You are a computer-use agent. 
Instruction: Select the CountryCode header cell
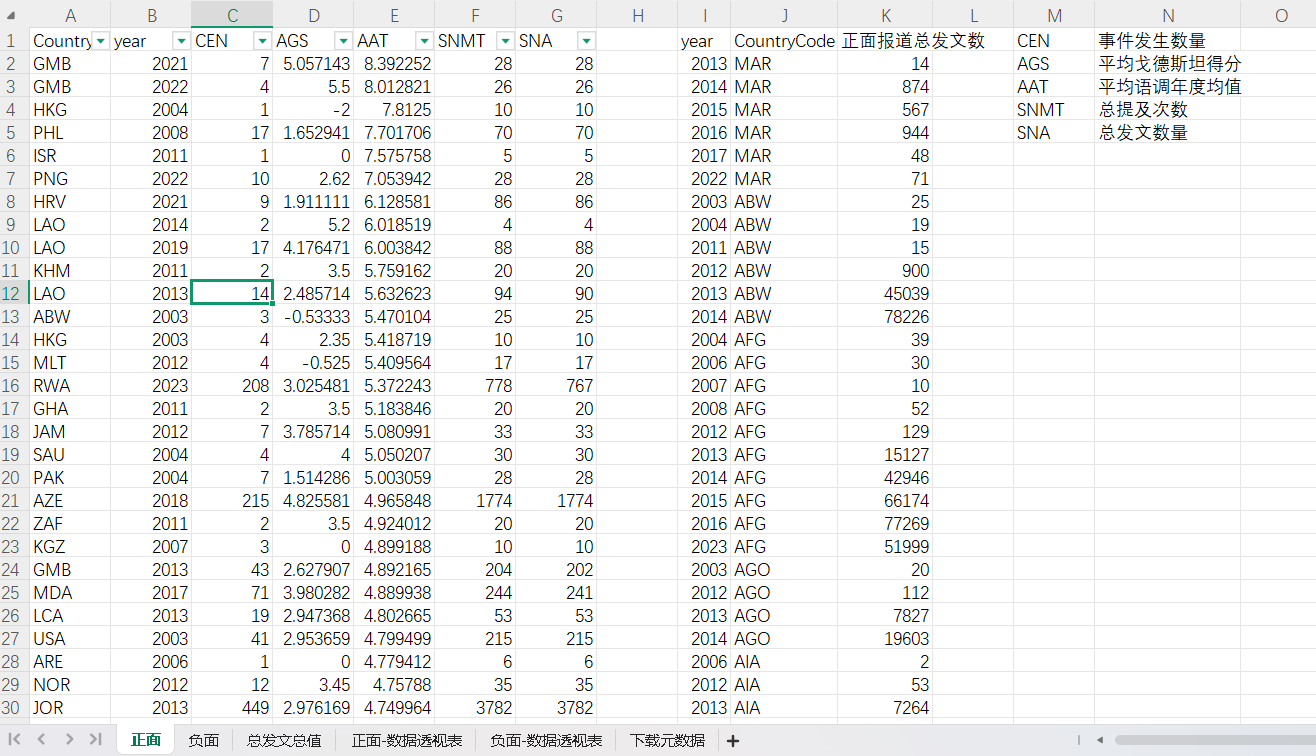pos(784,41)
